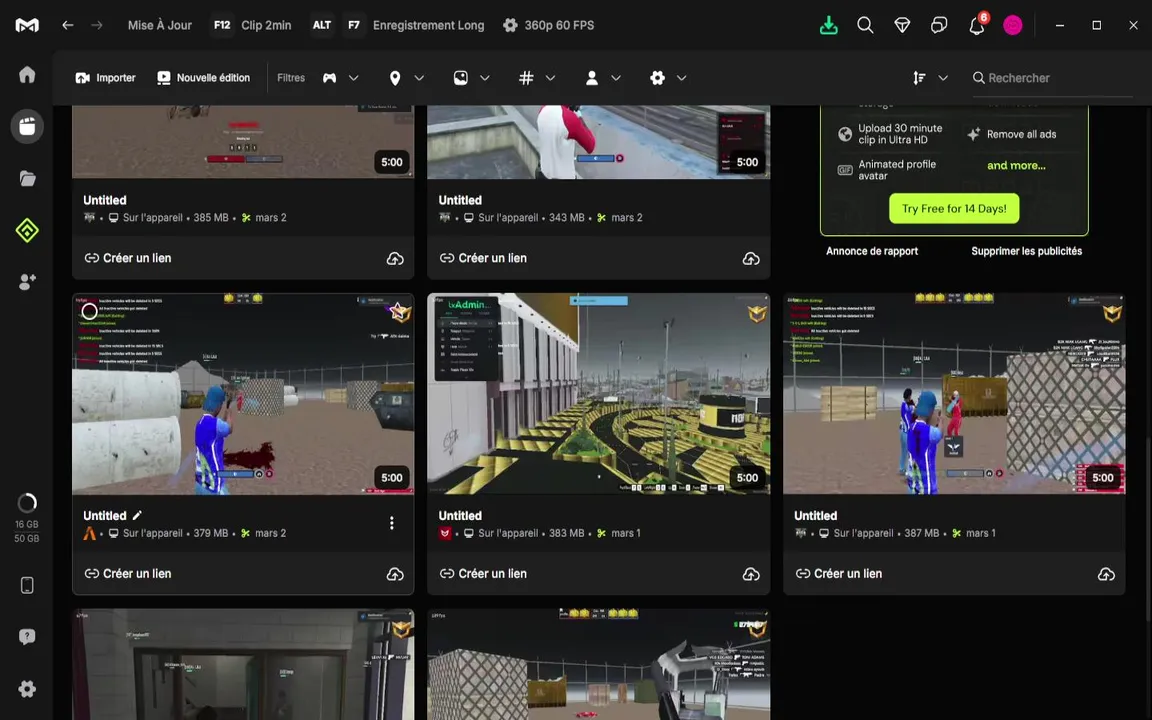Click Annonce de rapport link
1152x720 pixels.
coord(872,251)
